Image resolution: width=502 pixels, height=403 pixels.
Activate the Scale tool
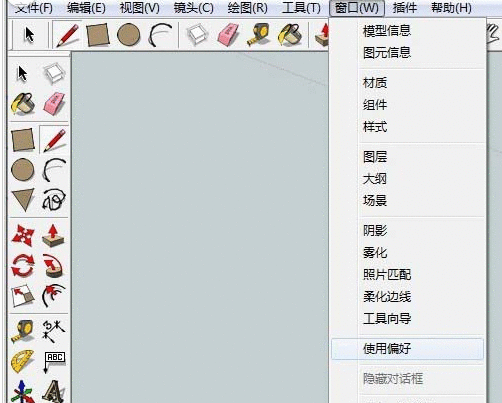[x=23, y=296]
